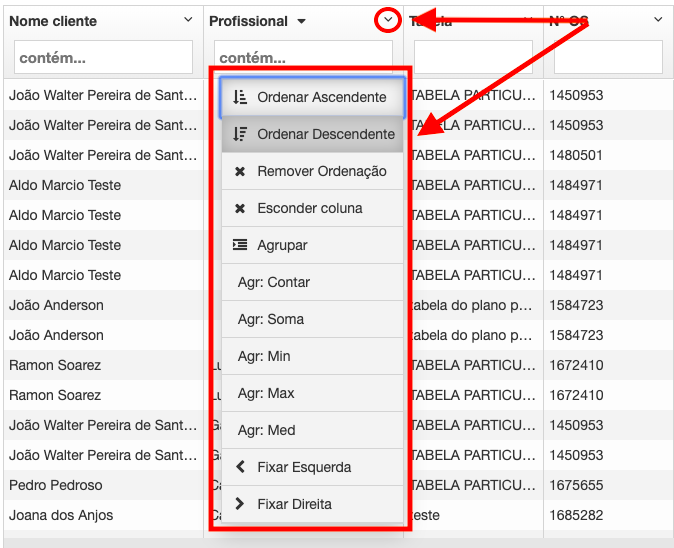Viewport: 674px width, 548px height.
Task: Click the Profissional sort direction arrow
Action: (302, 21)
